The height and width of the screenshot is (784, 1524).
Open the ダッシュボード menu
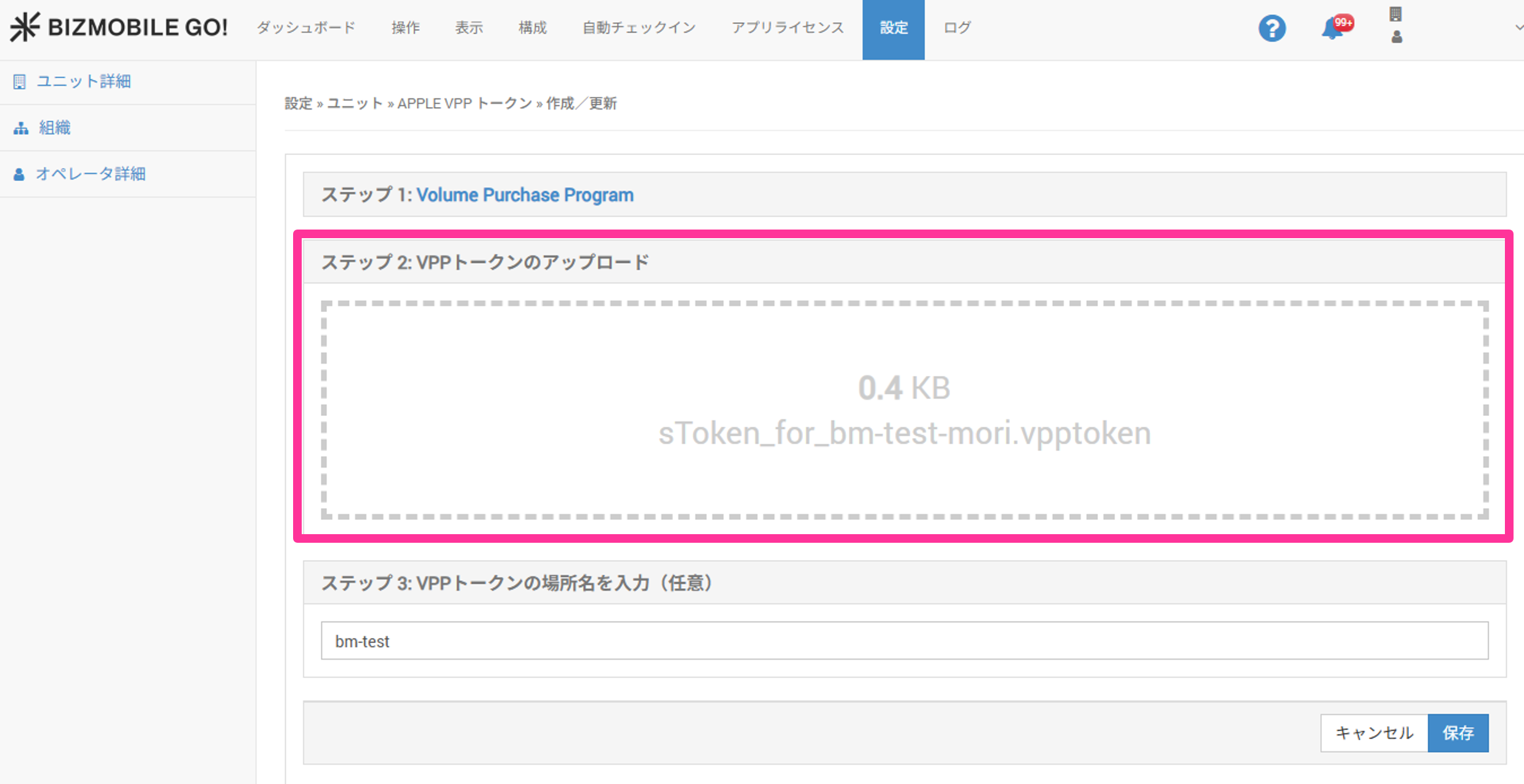(x=306, y=28)
